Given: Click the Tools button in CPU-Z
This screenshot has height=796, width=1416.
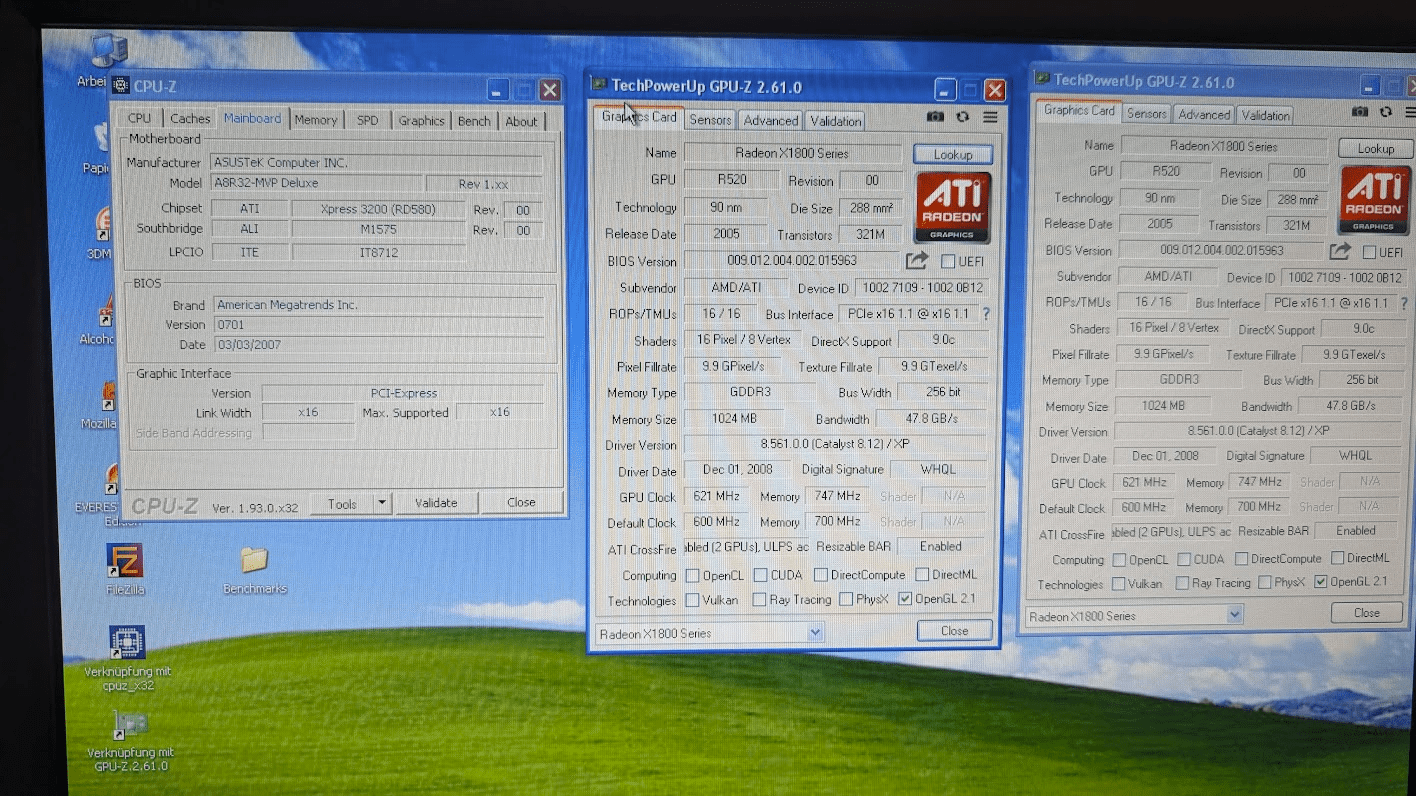Looking at the screenshot, I should pos(342,503).
